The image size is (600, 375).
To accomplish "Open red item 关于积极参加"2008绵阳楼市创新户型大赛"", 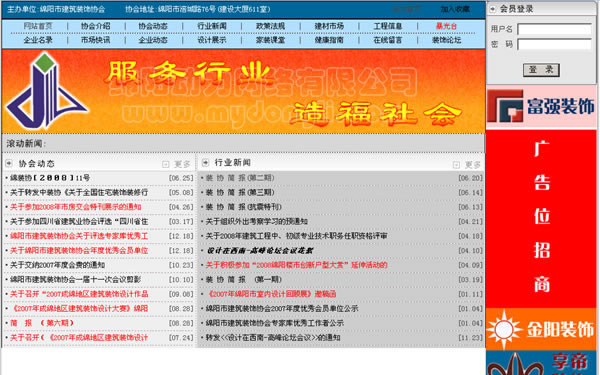I will [x=297, y=265].
